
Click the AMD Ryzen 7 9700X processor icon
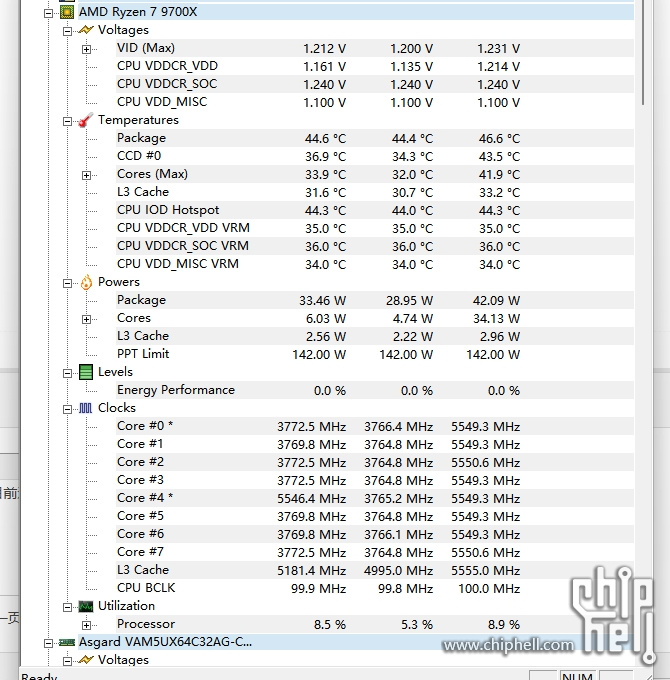[67, 12]
